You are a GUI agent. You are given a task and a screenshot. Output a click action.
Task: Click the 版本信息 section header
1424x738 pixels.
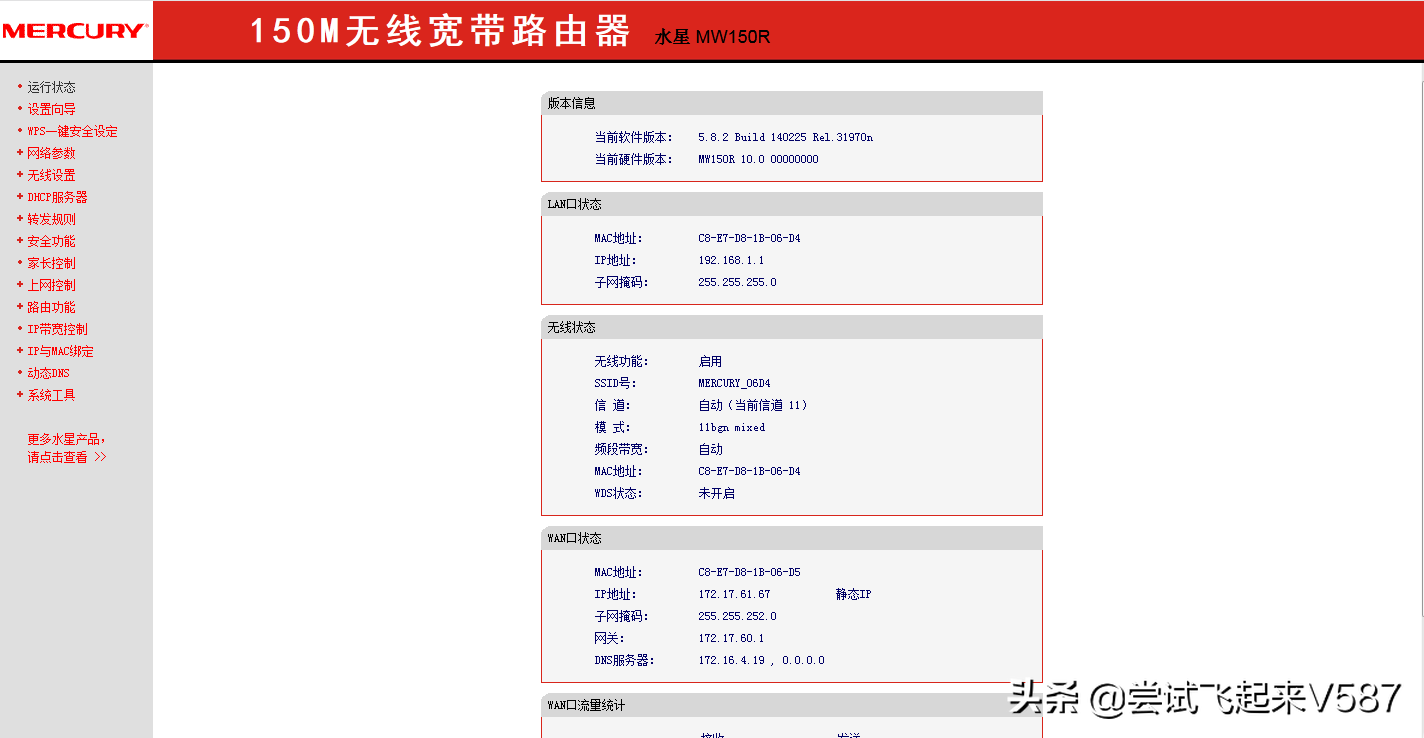(x=791, y=103)
